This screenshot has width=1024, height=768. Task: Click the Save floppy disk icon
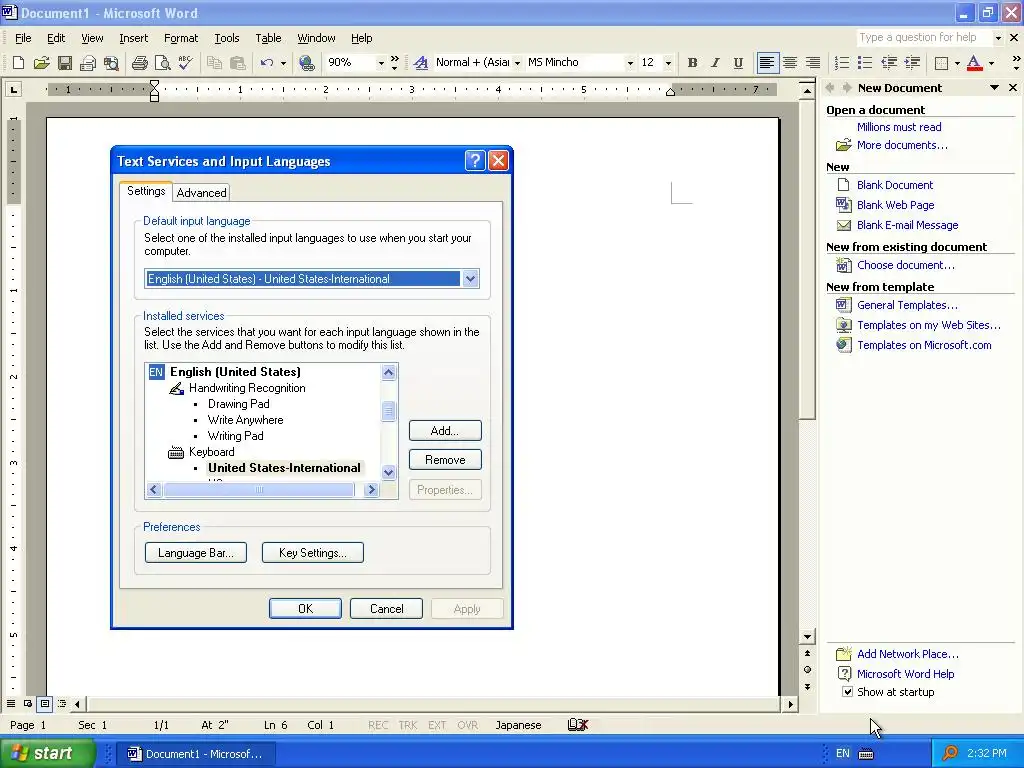(65, 63)
